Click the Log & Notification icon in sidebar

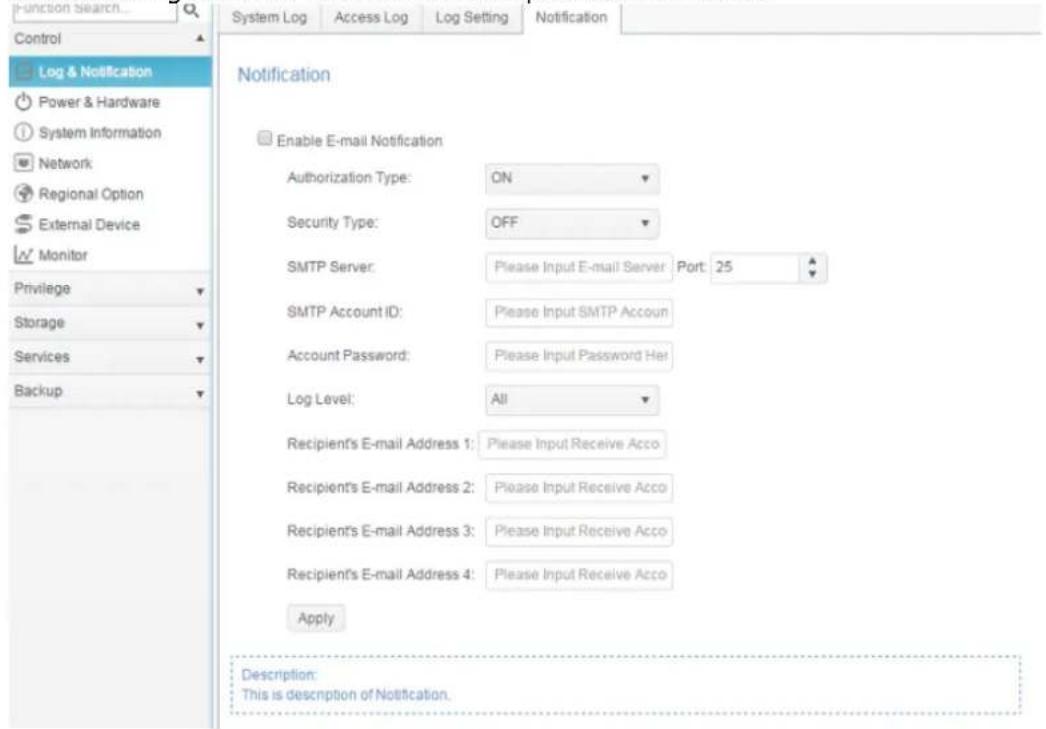24,71
